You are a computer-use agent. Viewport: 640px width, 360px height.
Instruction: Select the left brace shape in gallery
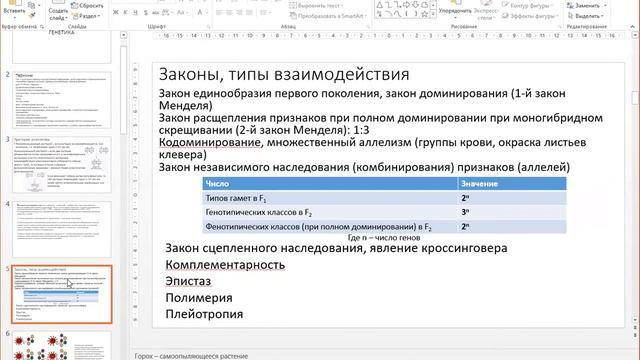point(407,14)
